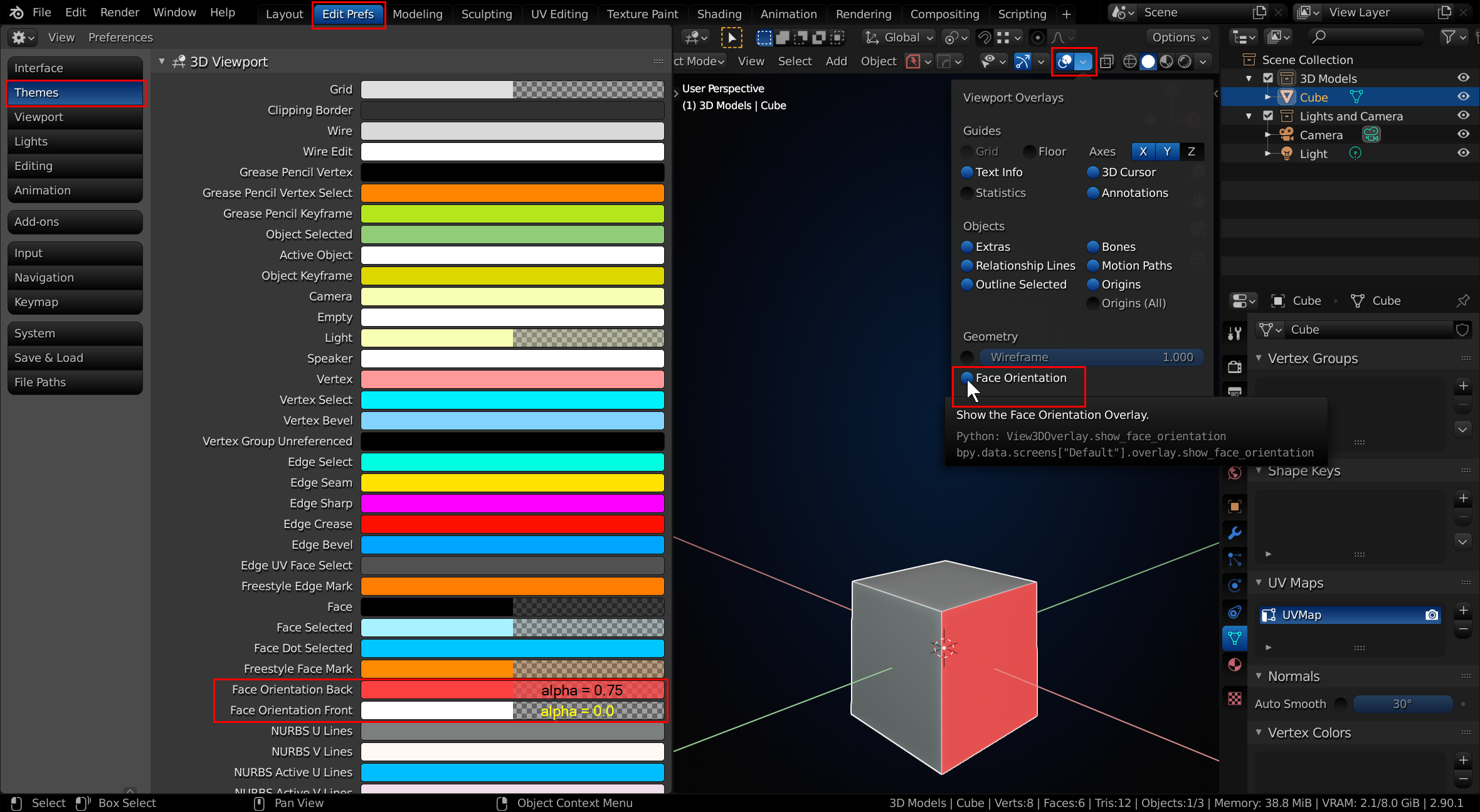The width and height of the screenshot is (1480, 812).
Task: Open the modifier wrench properties tab
Action: (x=1234, y=533)
